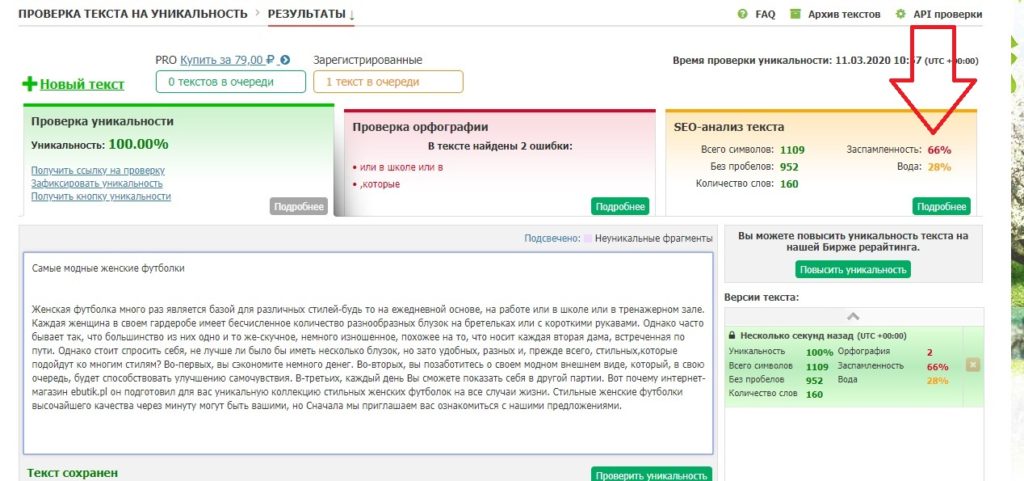Open the ПРОВЕРКА ТЕКСТА НА УНИКАЛЬНОСТЬ breadcrumb
This screenshot has width=1024, height=481.
(133, 14)
